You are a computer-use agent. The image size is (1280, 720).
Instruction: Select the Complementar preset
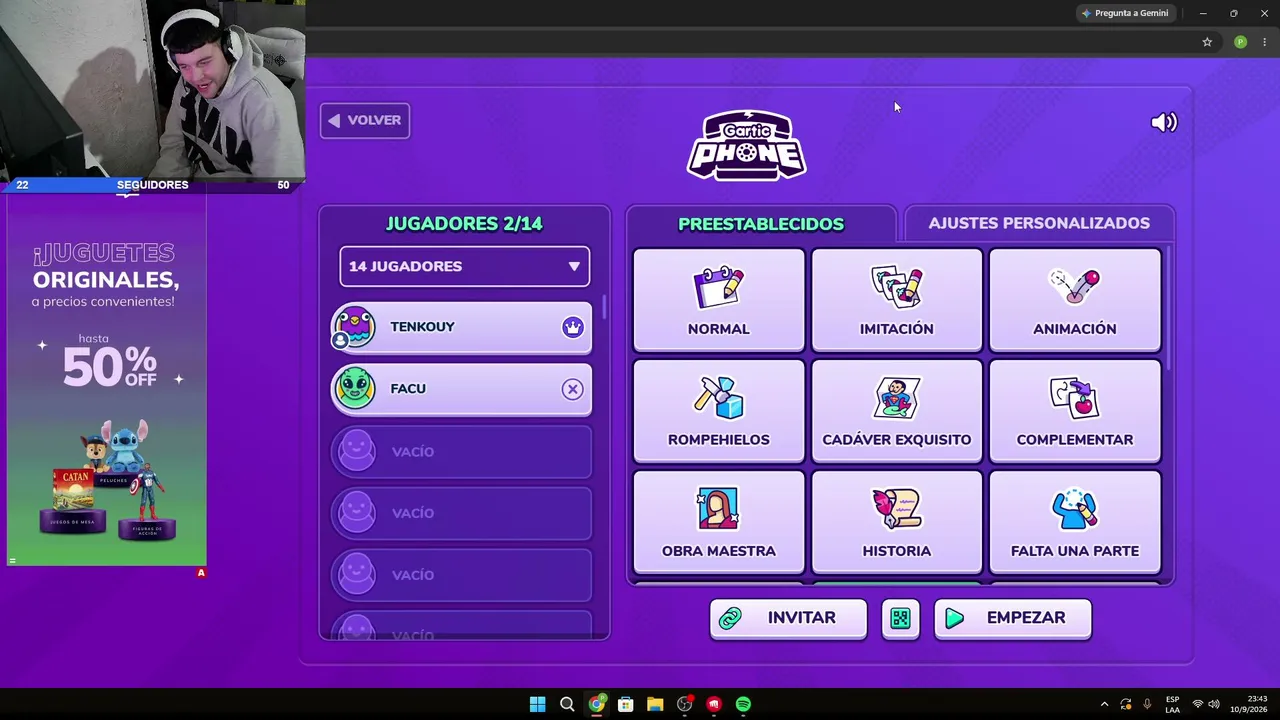point(1075,411)
